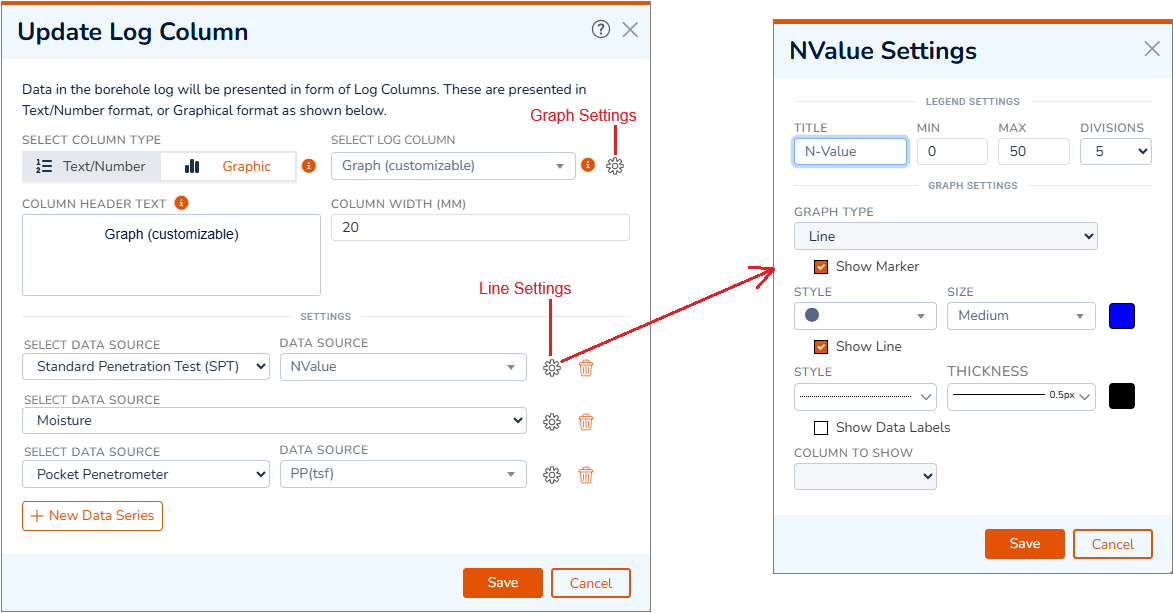Image resolution: width=1173 pixels, height=613 pixels.
Task: Remove the Pocket Penetrometer row using trash icon
Action: (585, 475)
